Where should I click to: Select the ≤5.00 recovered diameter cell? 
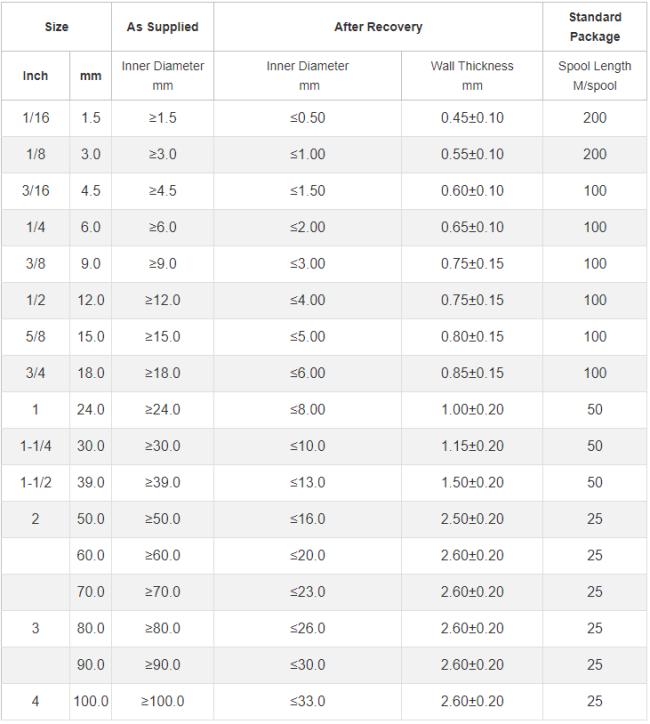[307, 337]
